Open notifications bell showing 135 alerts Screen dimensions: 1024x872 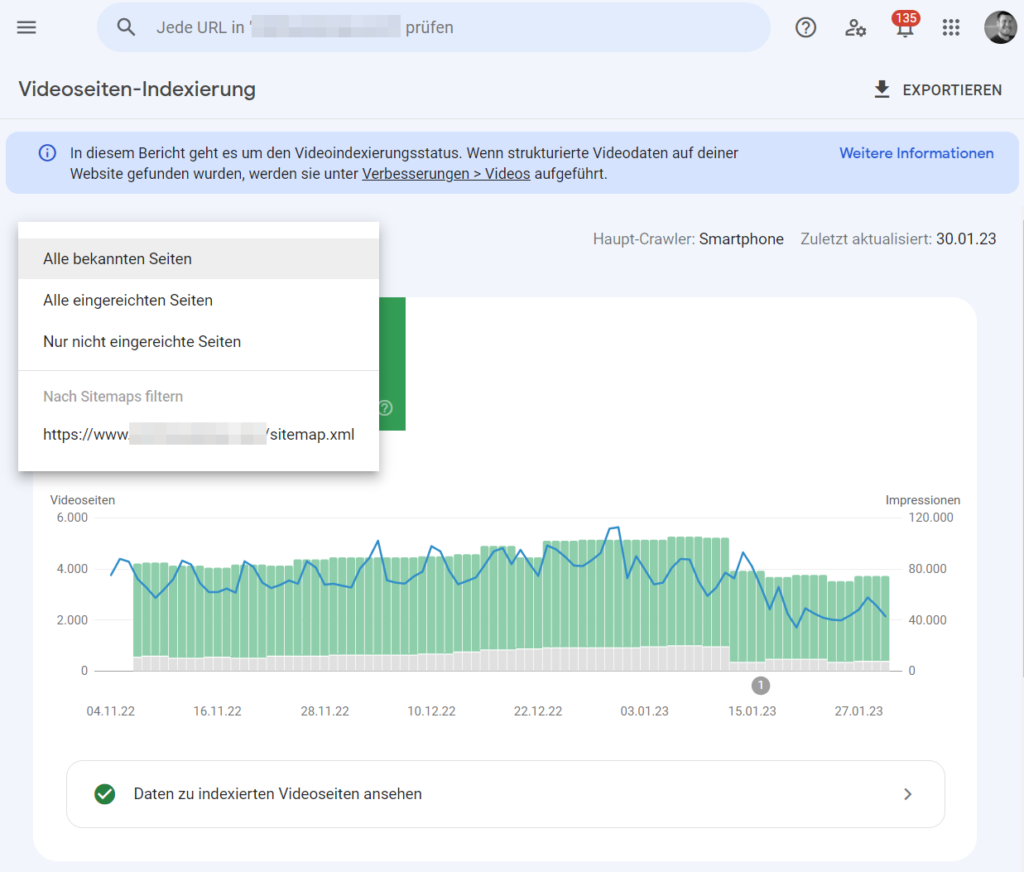905,27
